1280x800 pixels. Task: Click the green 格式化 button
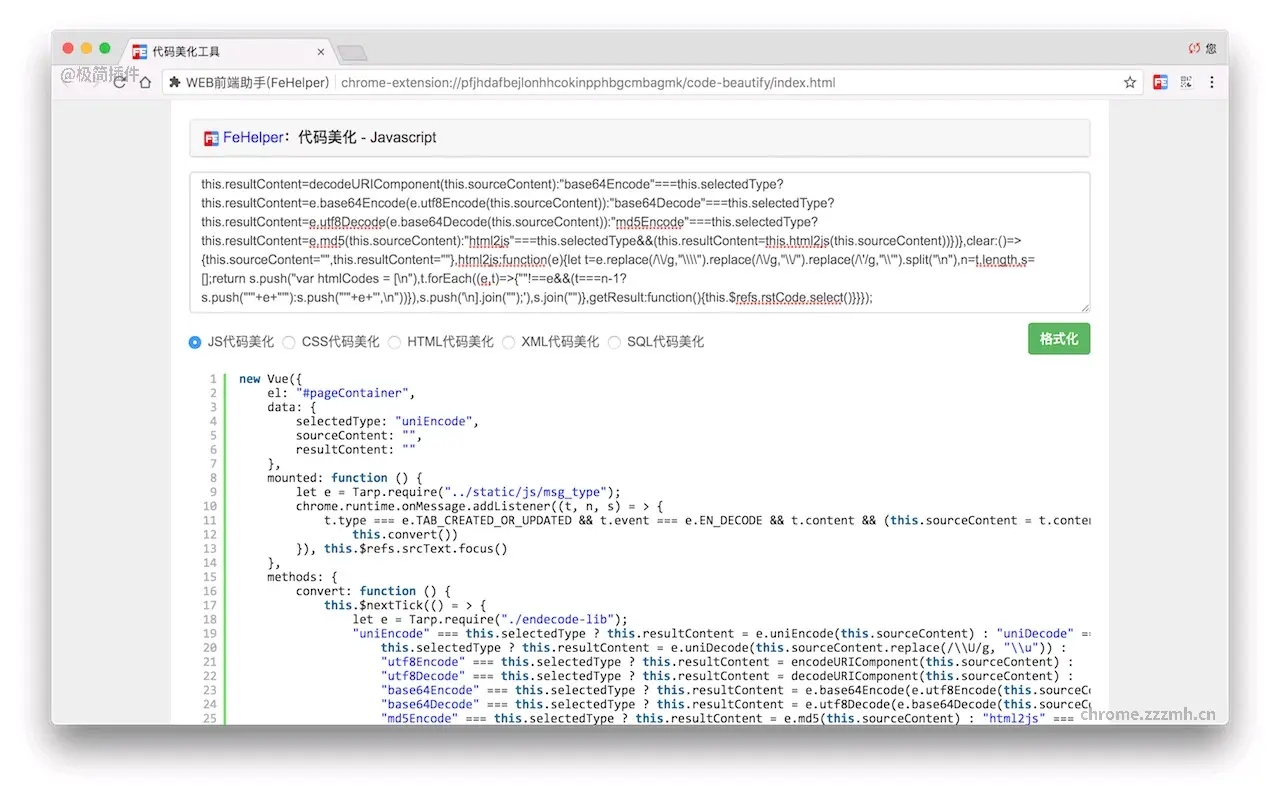point(1059,339)
